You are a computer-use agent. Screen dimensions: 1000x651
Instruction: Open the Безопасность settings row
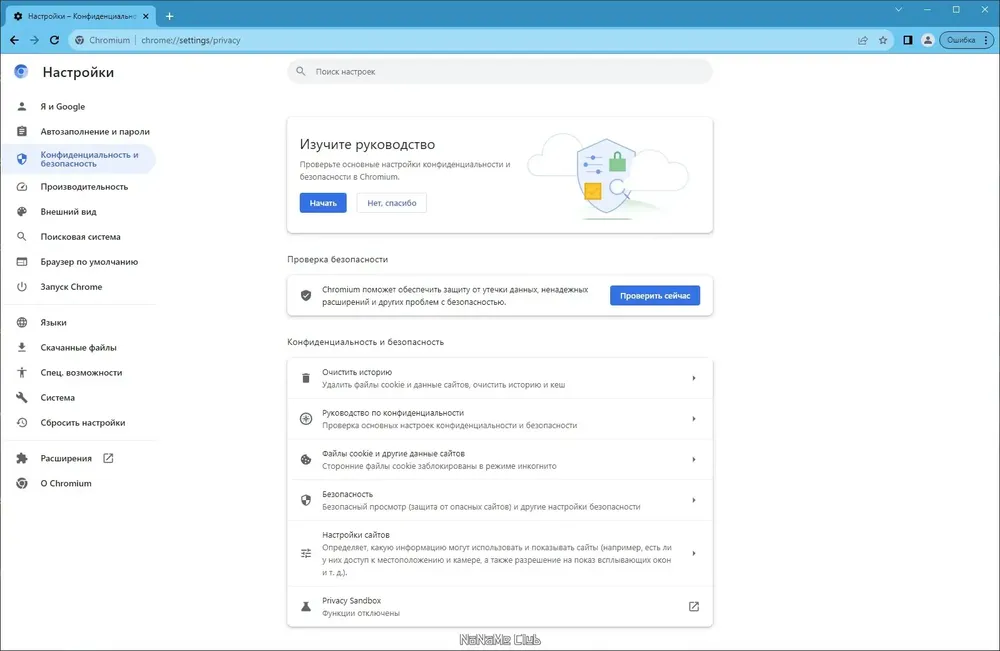(x=500, y=500)
